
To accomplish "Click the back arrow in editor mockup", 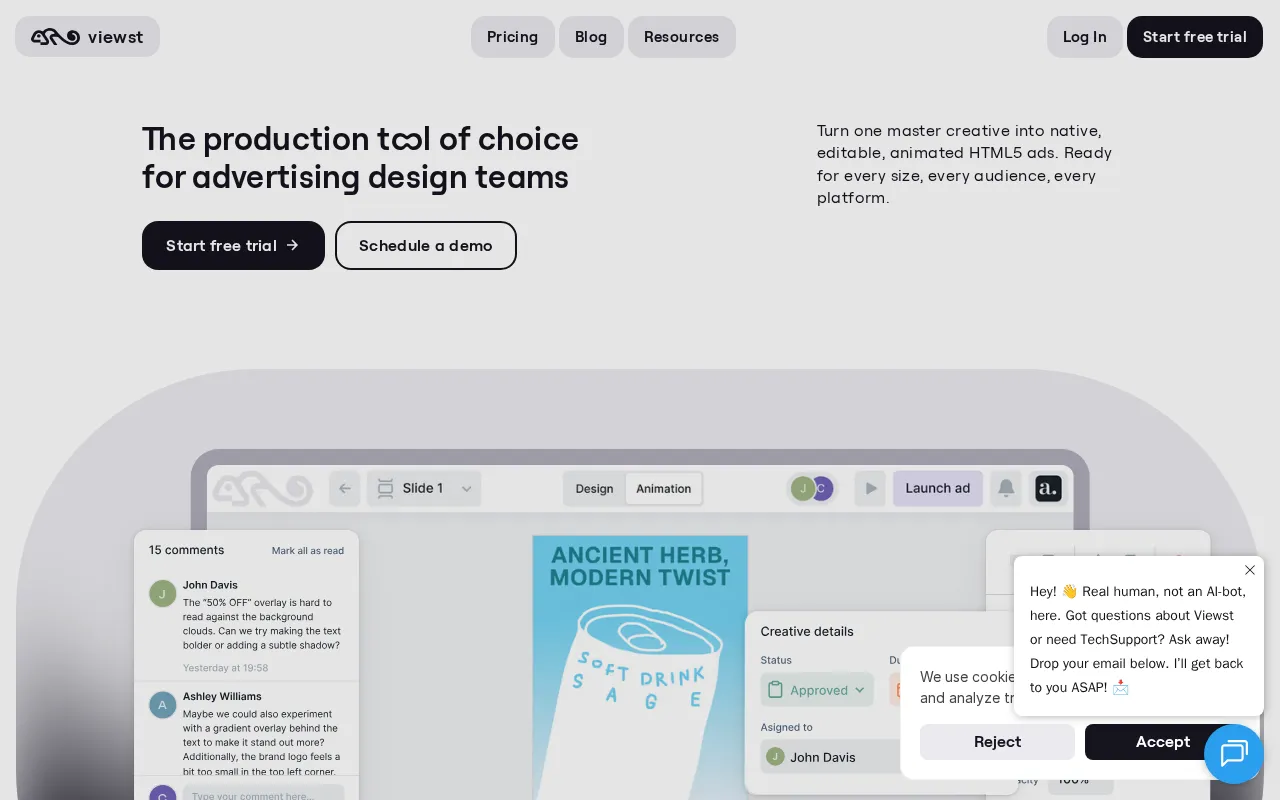I will pos(345,488).
